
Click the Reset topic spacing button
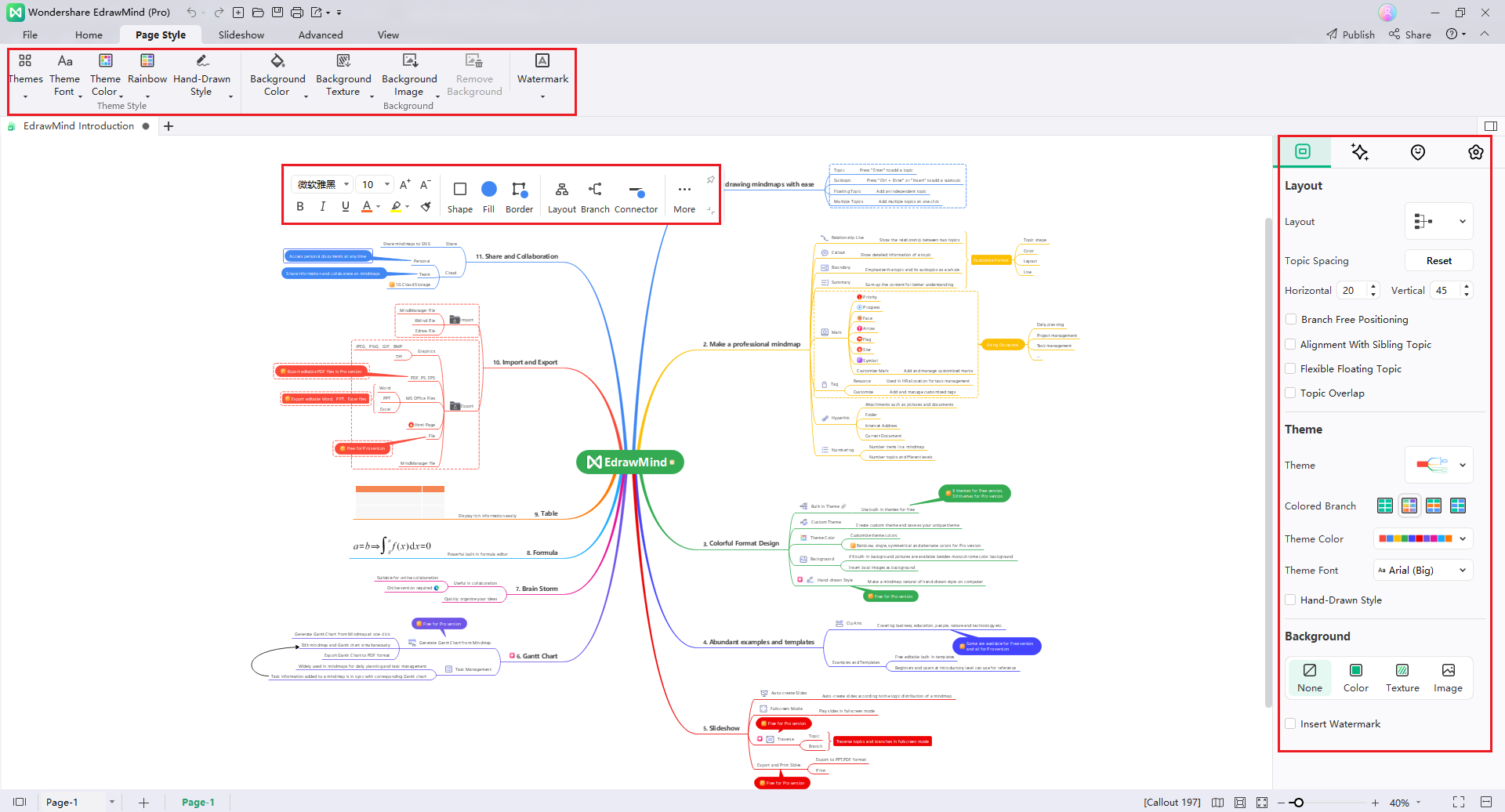click(1438, 260)
